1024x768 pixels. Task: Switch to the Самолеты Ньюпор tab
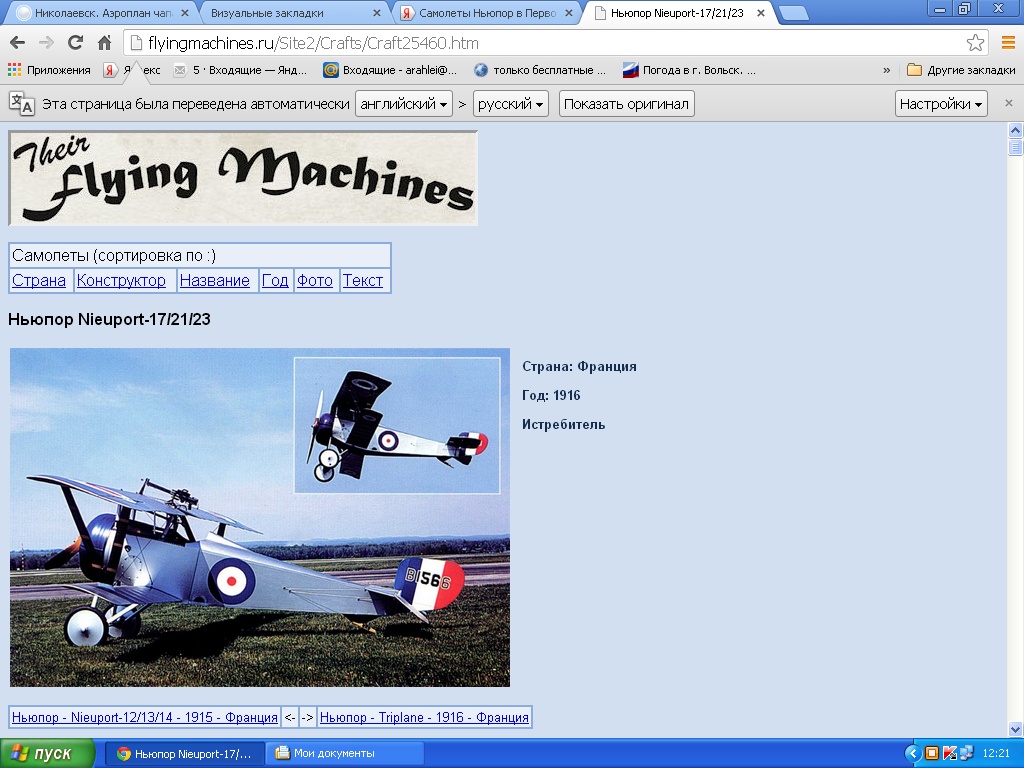(x=480, y=14)
